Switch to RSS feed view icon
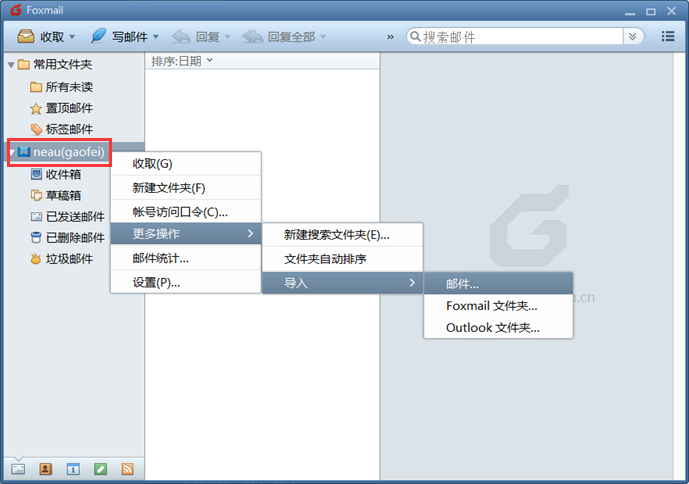Viewport: 689px width, 484px height. click(127, 469)
